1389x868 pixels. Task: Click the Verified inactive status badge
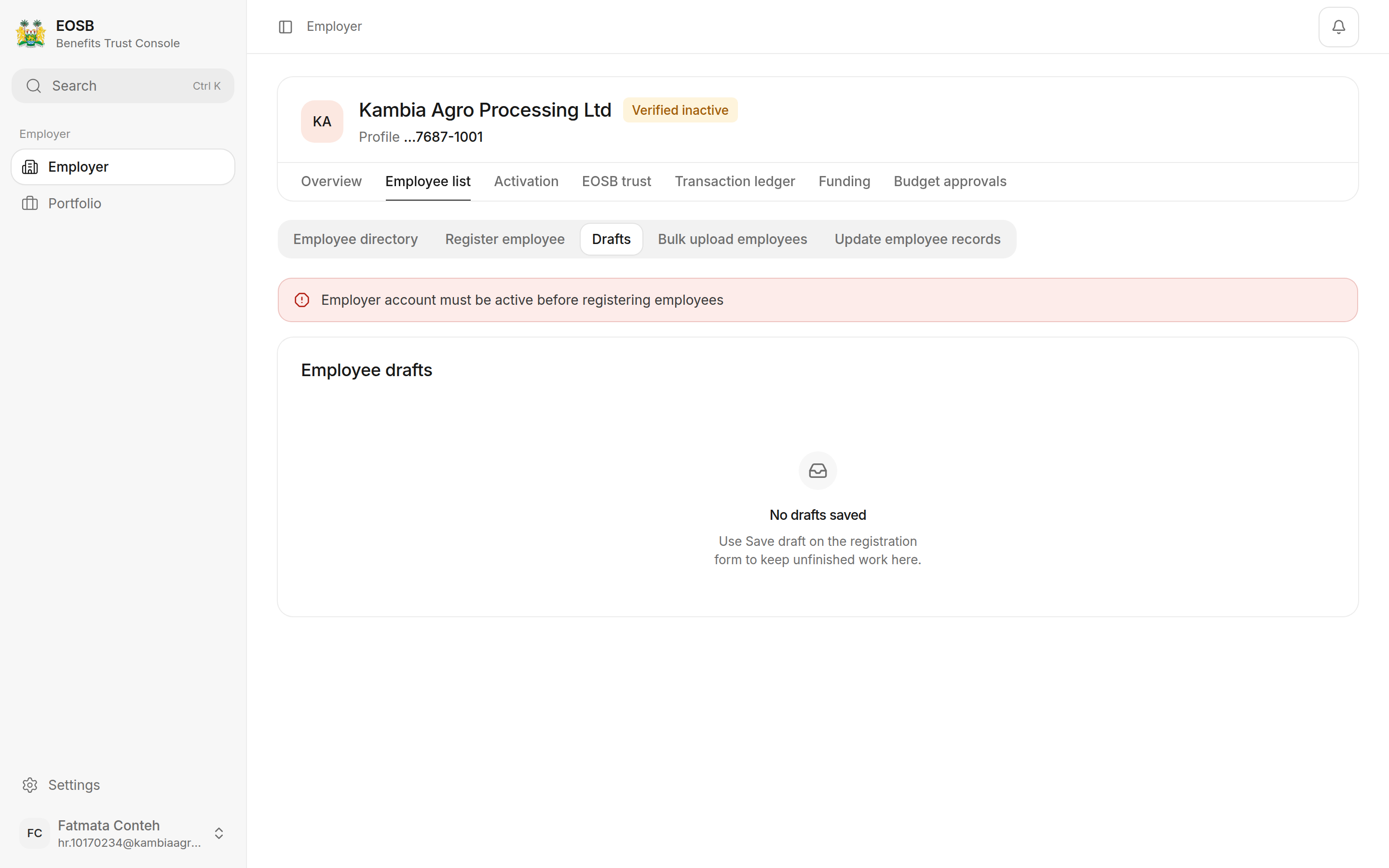tap(680, 110)
